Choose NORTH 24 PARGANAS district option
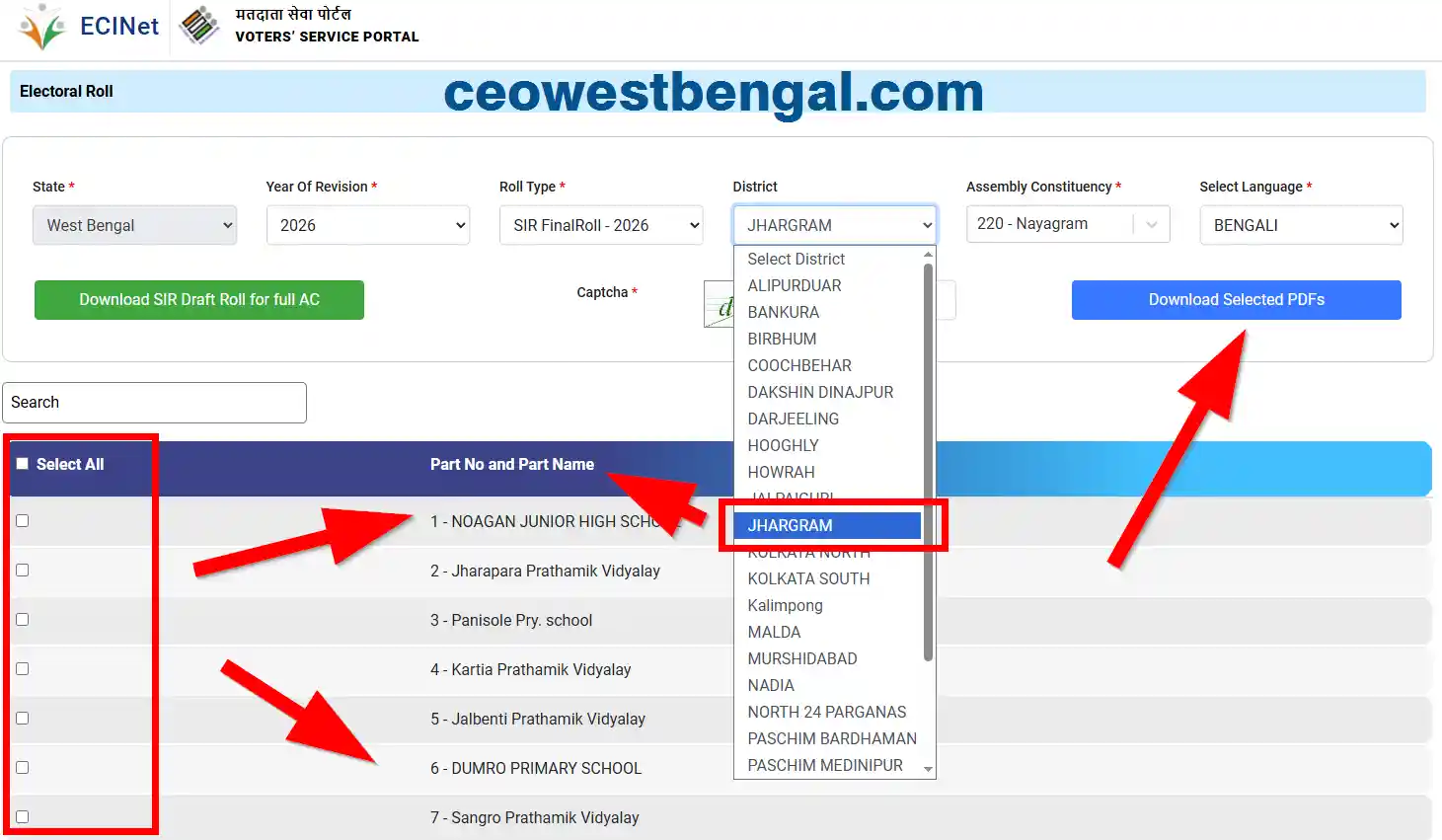This screenshot has height=840, width=1442. coord(826,712)
